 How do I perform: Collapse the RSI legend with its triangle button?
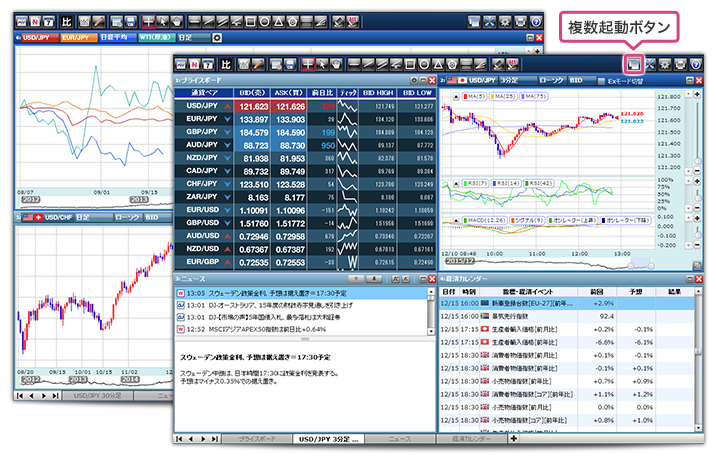tap(456, 183)
